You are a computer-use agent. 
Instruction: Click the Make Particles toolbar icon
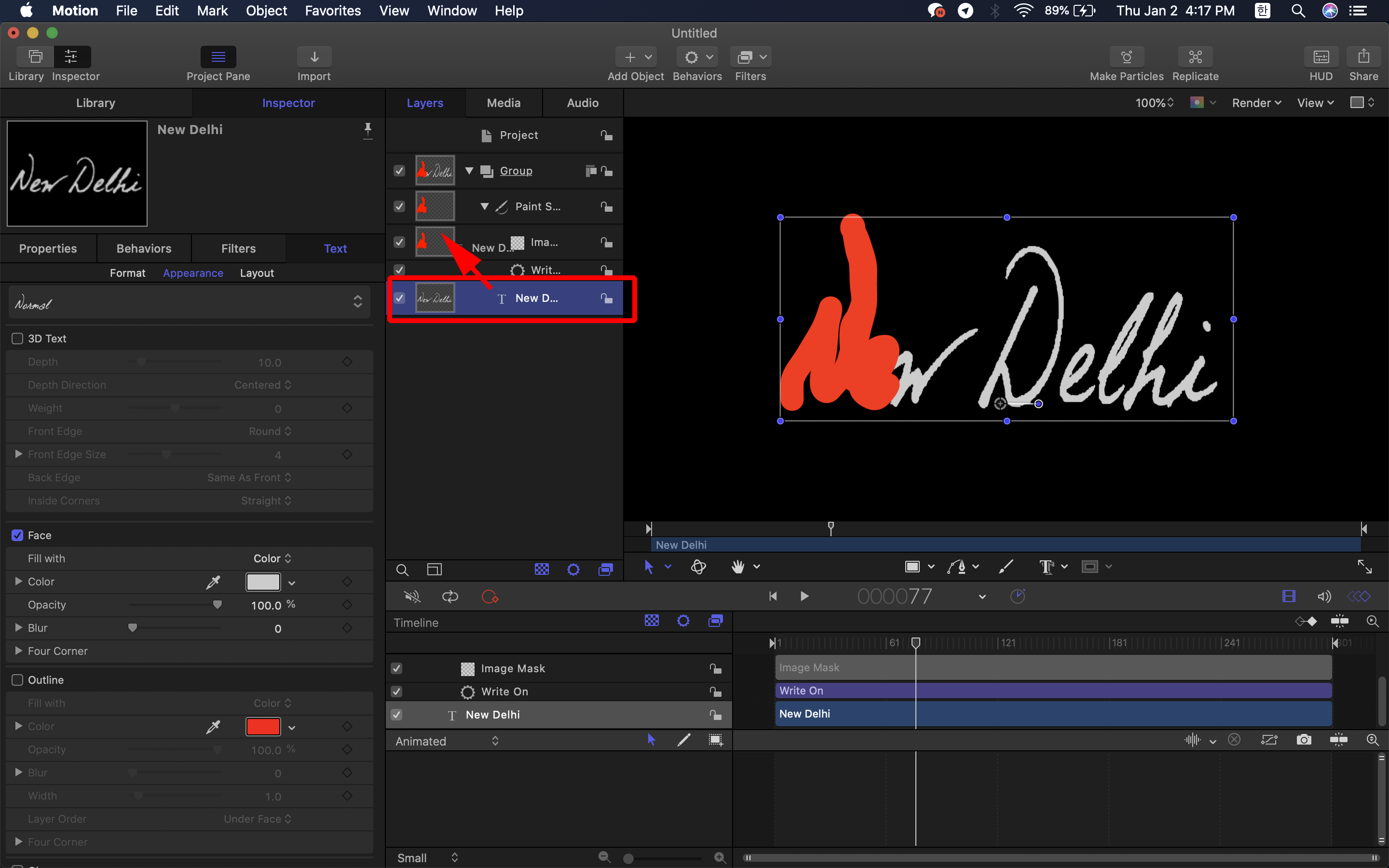click(1126, 57)
